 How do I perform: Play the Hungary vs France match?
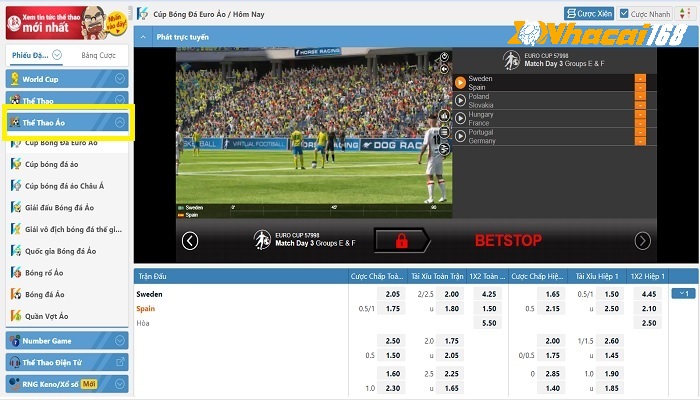460,118
